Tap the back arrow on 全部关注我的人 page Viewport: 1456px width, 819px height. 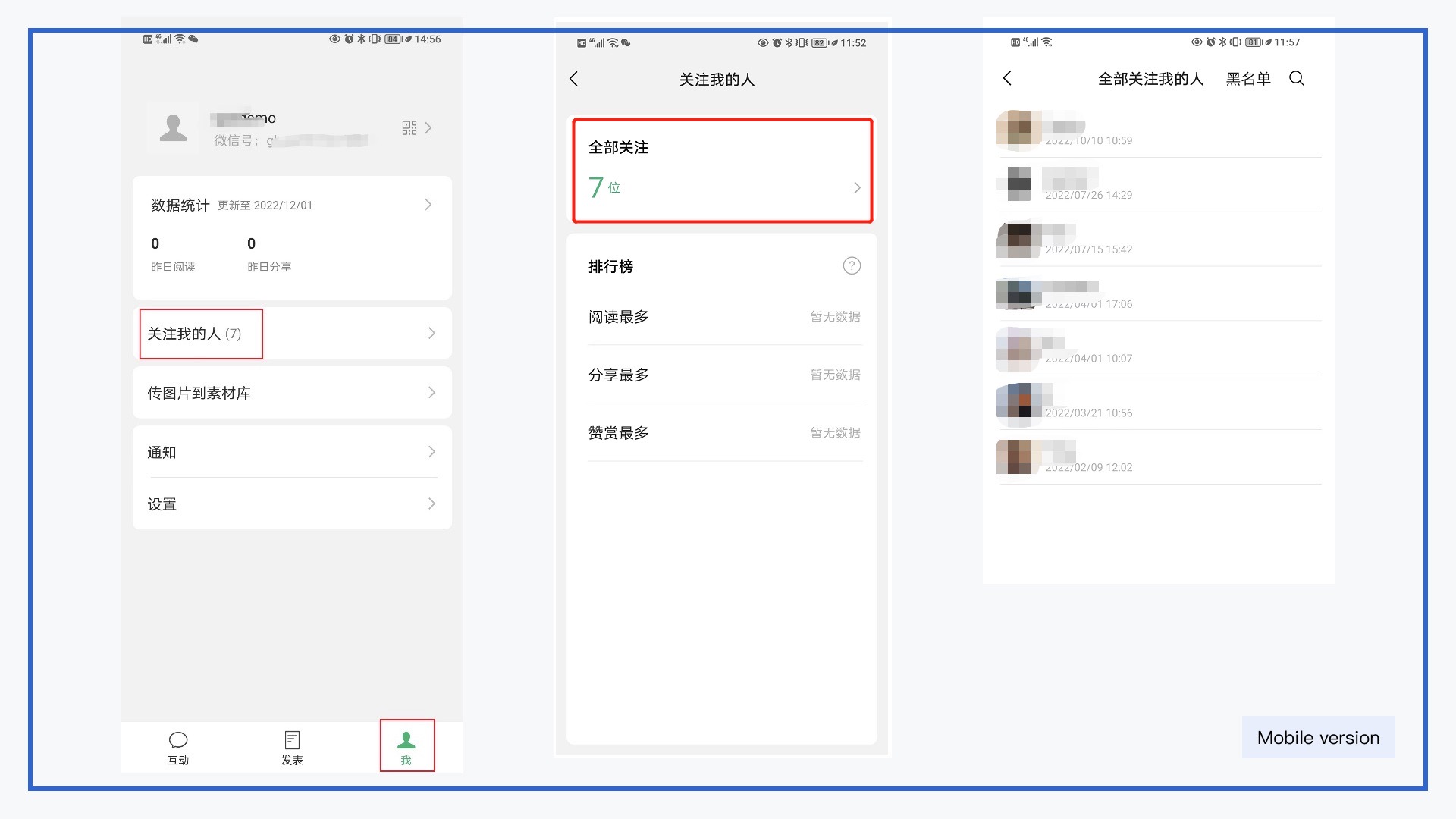coord(1007,78)
